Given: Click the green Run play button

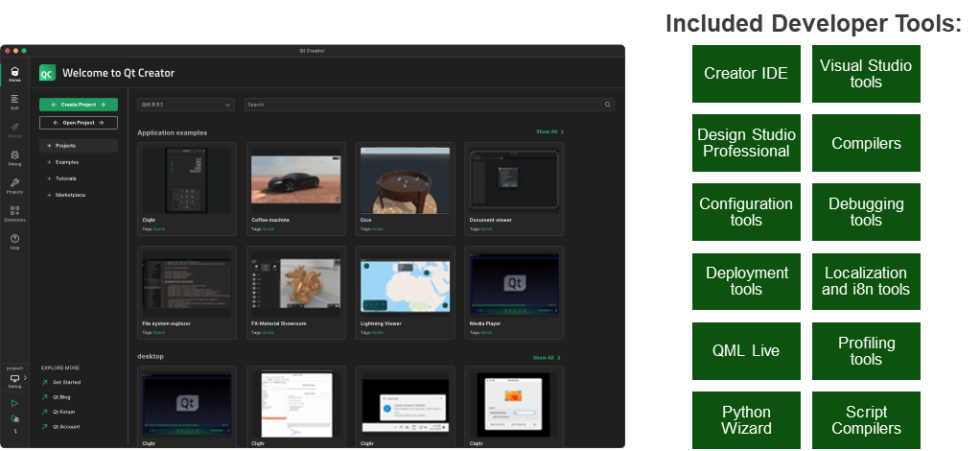Looking at the screenshot, I should point(14,404).
